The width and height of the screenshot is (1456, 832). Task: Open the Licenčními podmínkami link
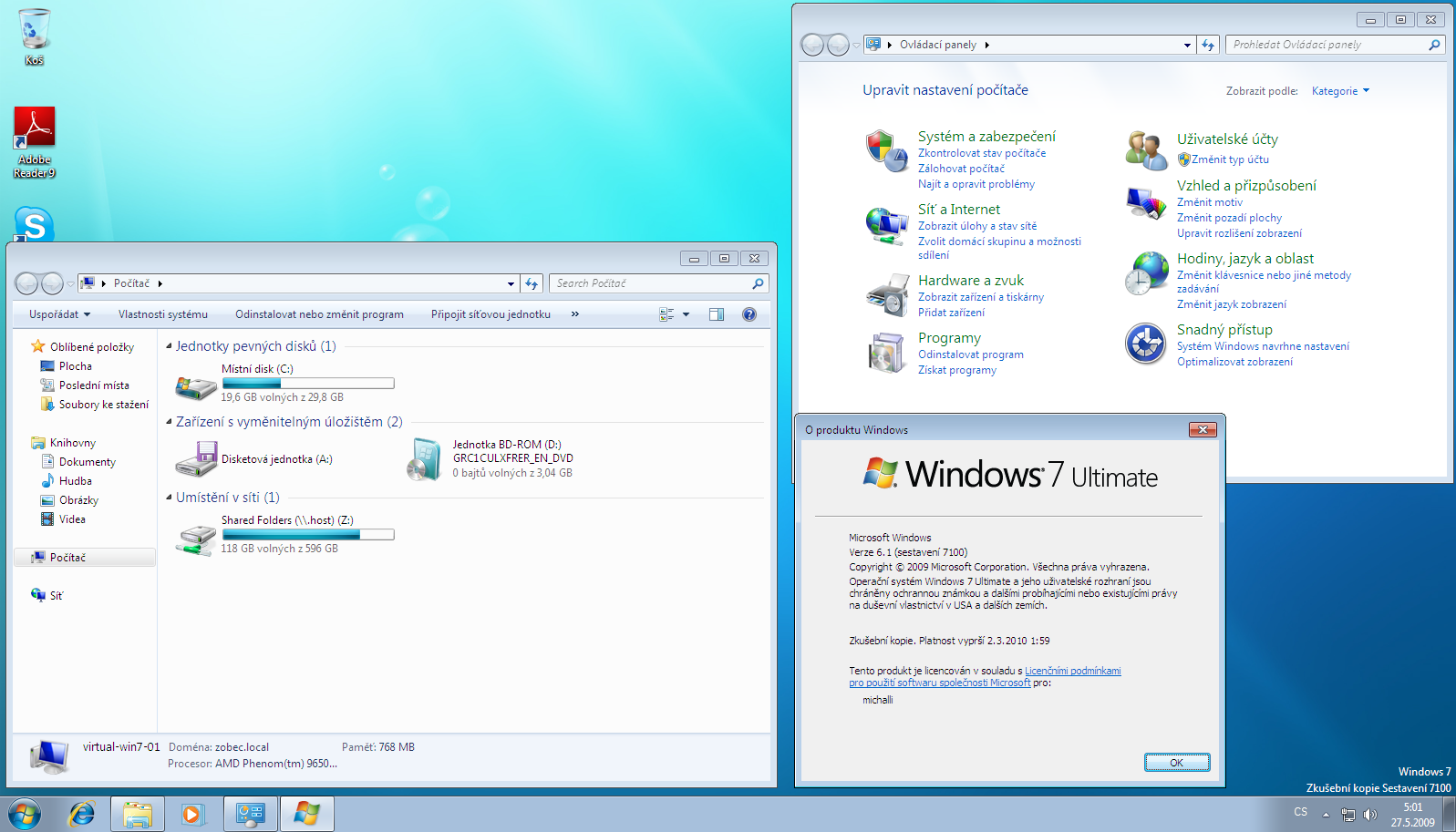click(1073, 671)
